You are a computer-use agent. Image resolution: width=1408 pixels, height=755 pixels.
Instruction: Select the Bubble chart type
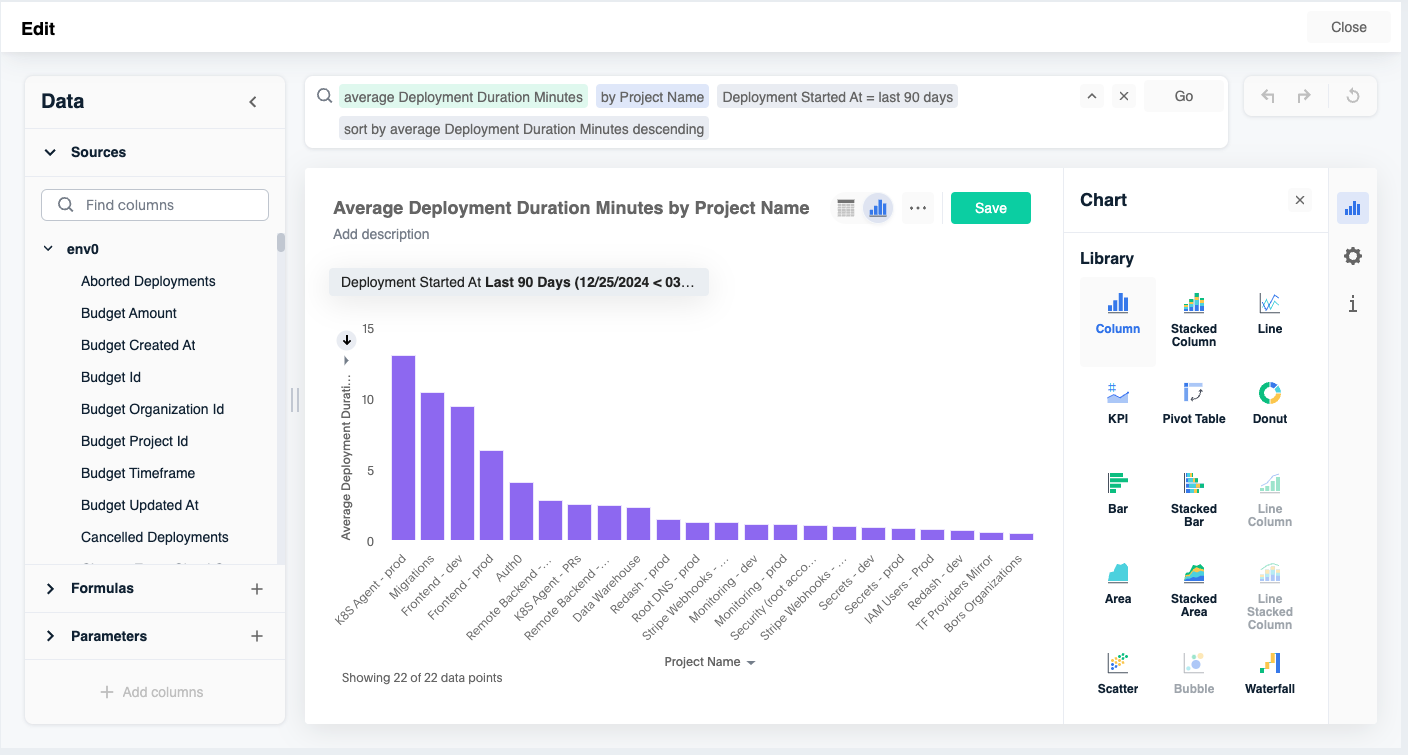[1194, 674]
